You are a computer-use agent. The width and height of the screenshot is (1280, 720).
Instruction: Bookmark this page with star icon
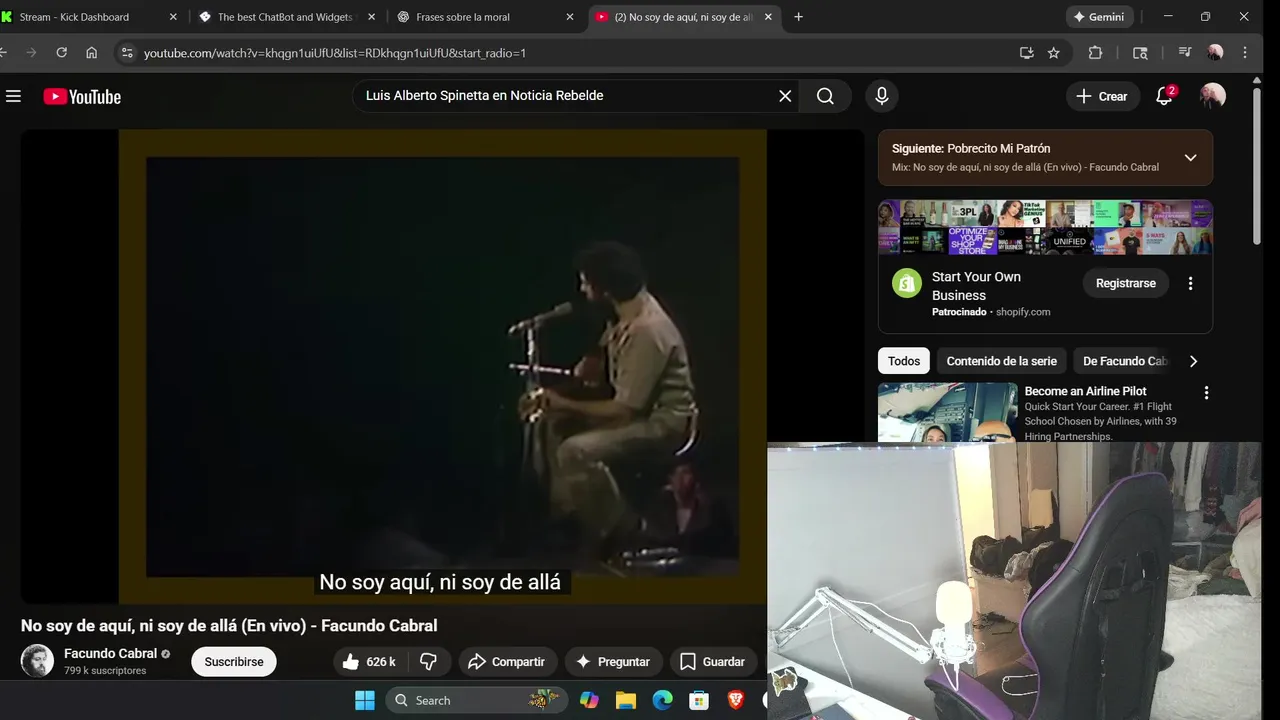pos(1054,53)
